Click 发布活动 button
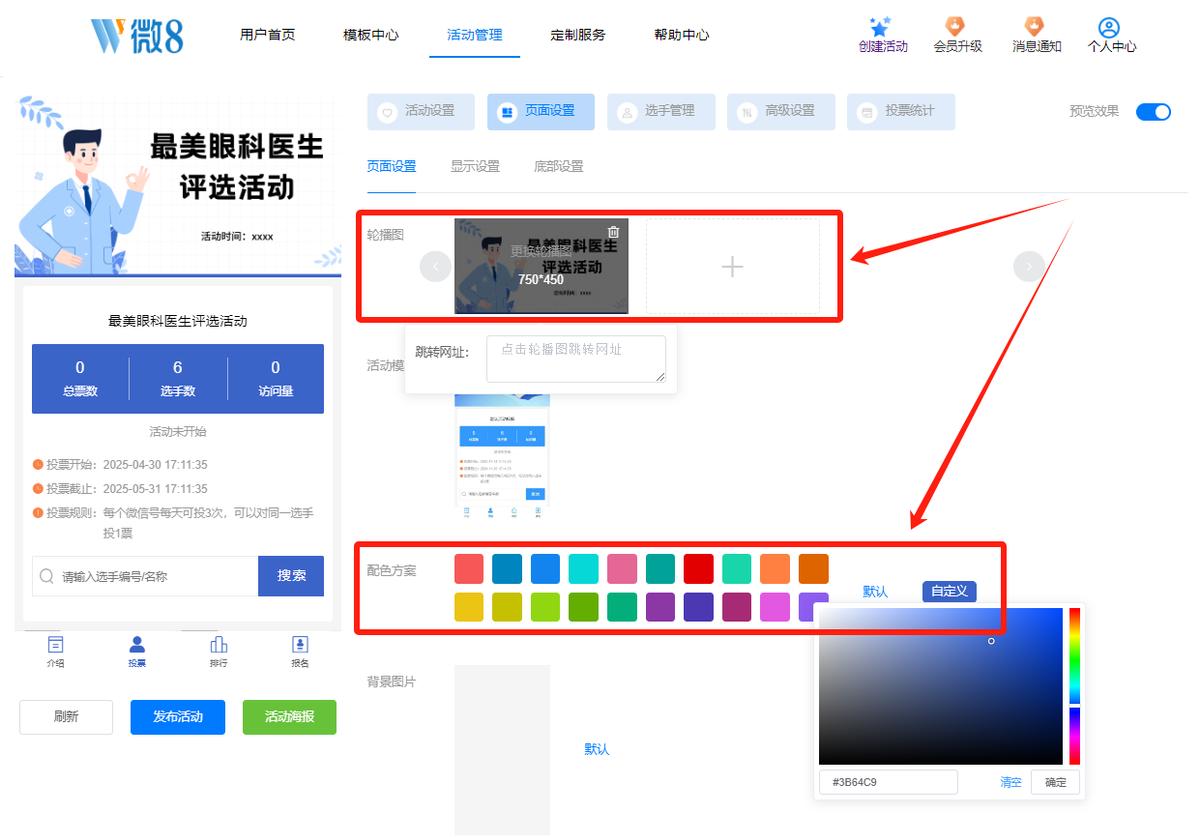 178,717
